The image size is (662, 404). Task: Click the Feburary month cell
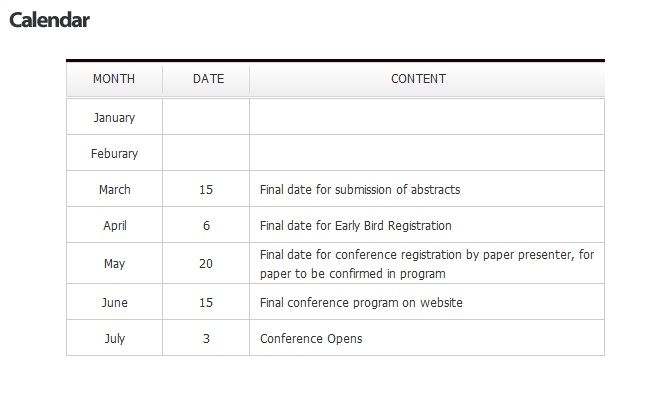[114, 153]
